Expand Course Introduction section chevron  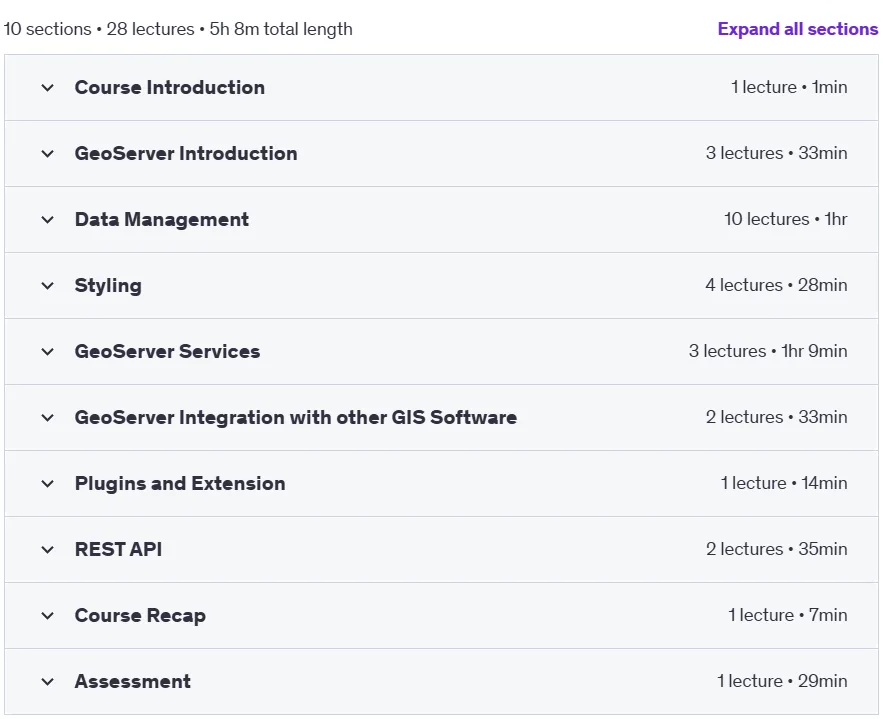click(48, 88)
